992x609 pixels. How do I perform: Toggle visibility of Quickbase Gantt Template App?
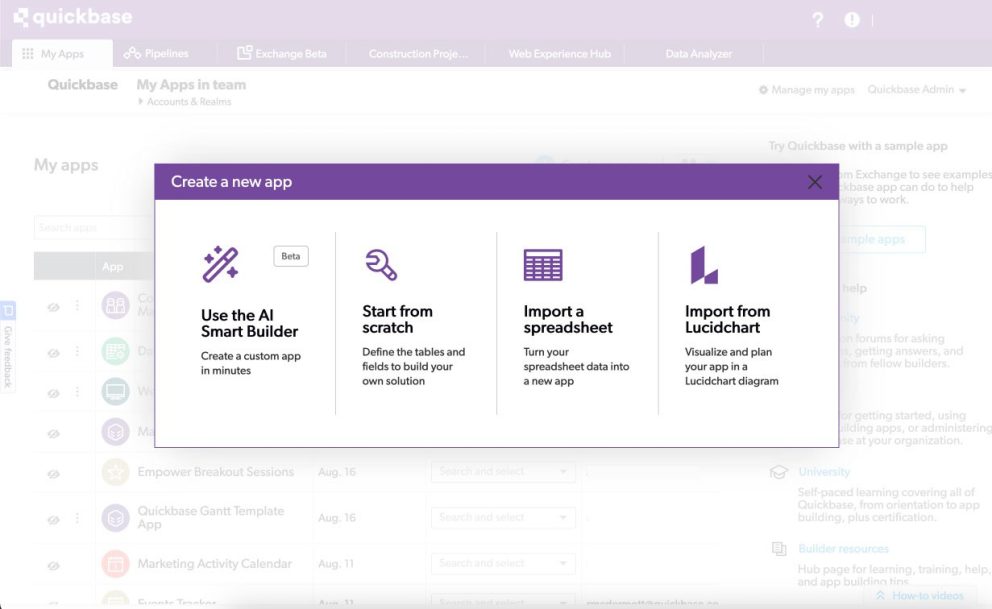pyautogui.click(x=53, y=518)
